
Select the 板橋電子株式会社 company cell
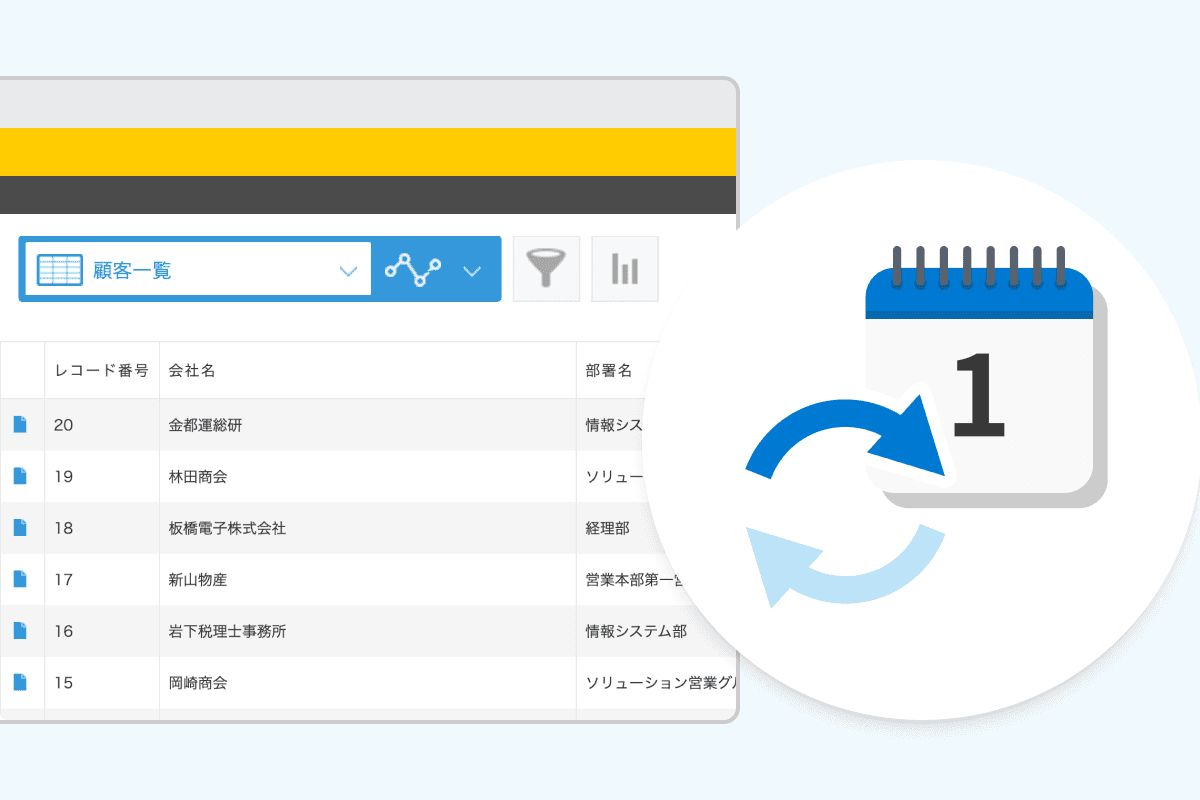pyautogui.click(x=227, y=528)
